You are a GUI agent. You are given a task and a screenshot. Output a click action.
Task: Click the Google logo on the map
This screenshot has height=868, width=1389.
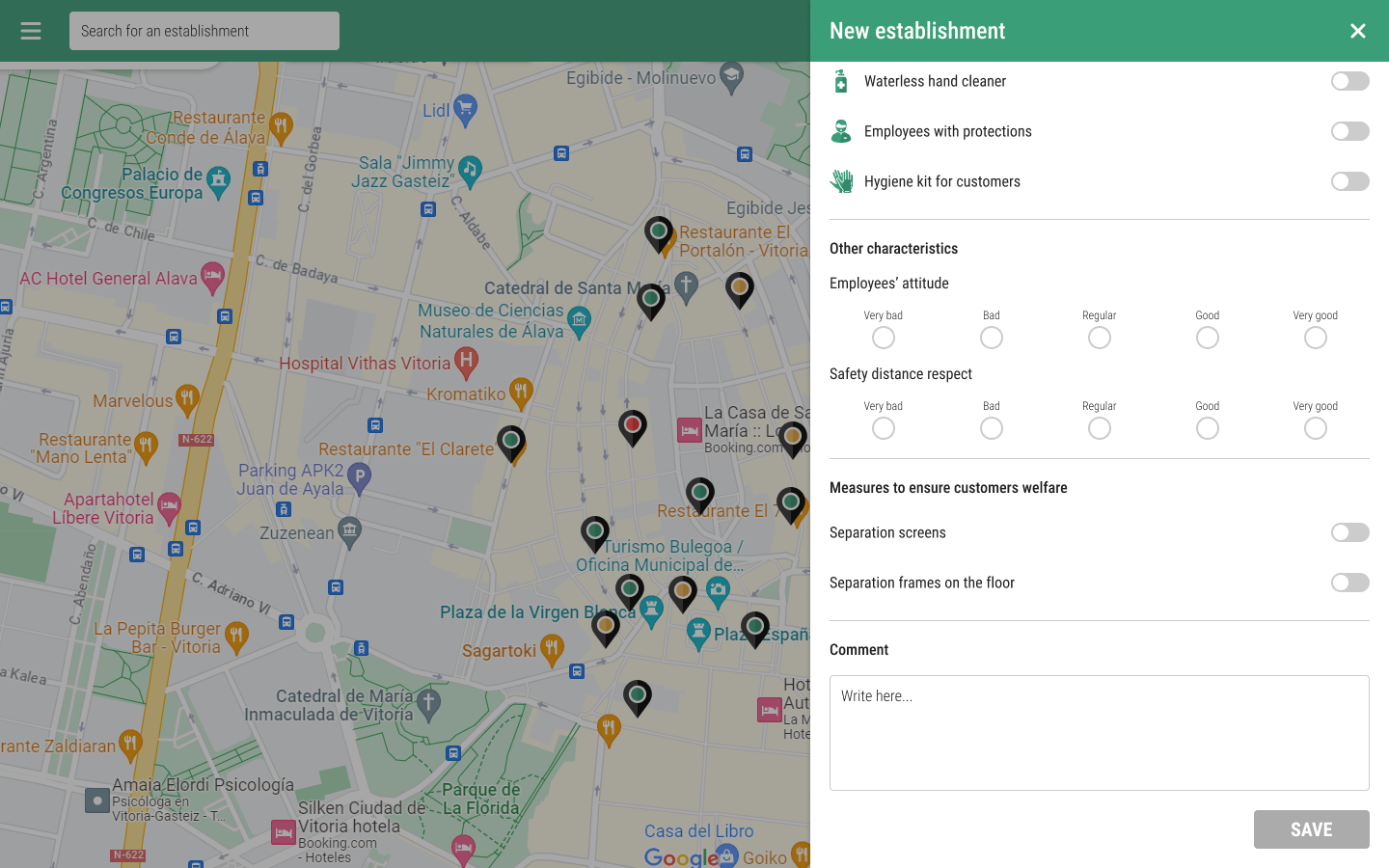[x=681, y=857]
